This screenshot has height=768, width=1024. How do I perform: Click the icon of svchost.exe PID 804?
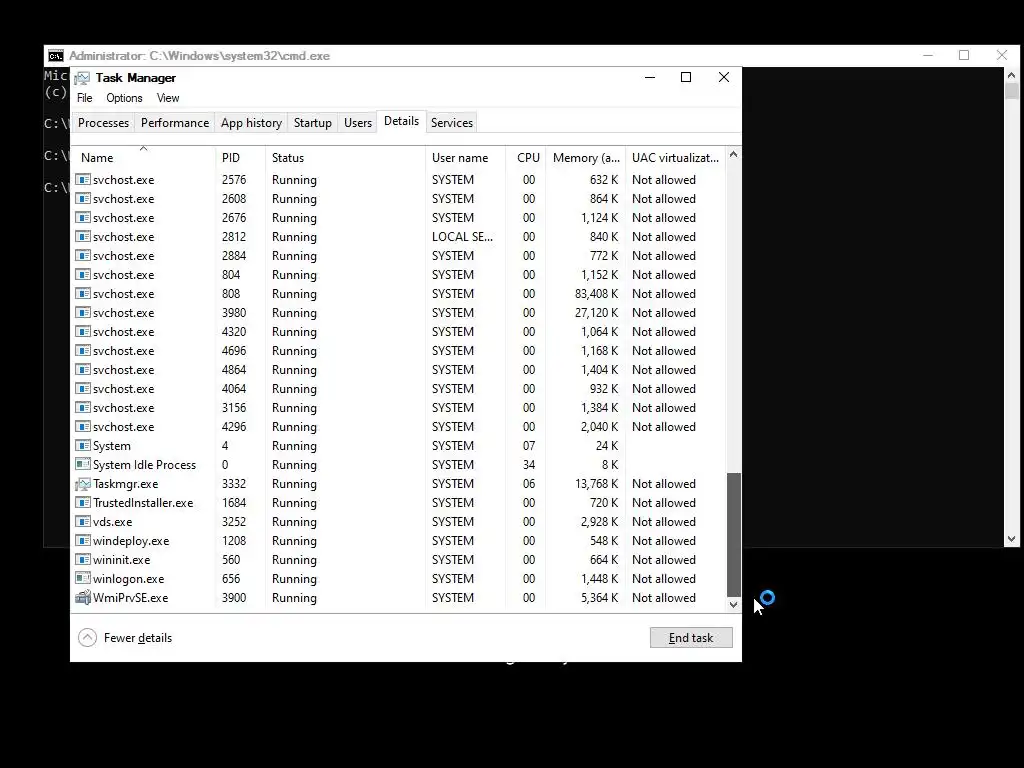tap(82, 274)
